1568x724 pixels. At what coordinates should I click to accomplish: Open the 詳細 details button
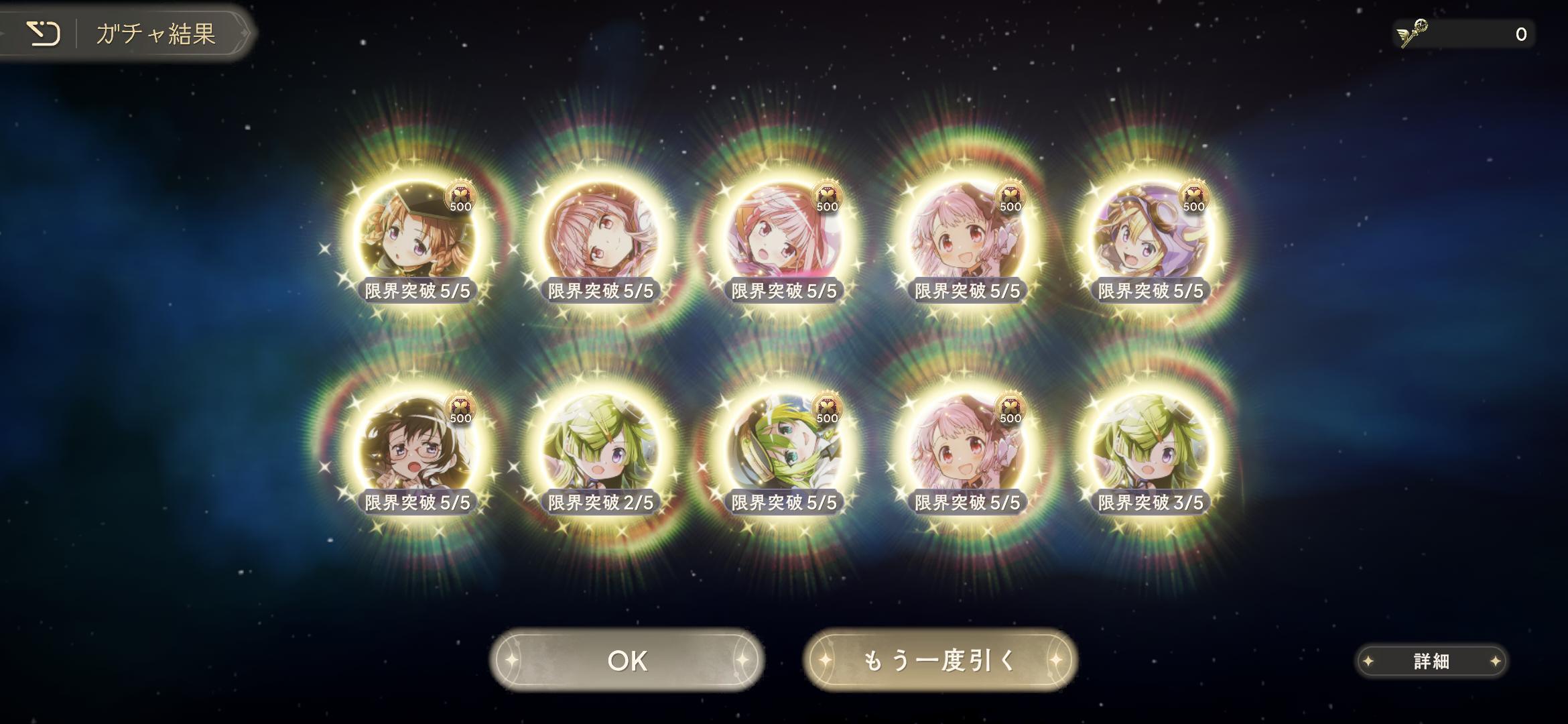(1431, 662)
